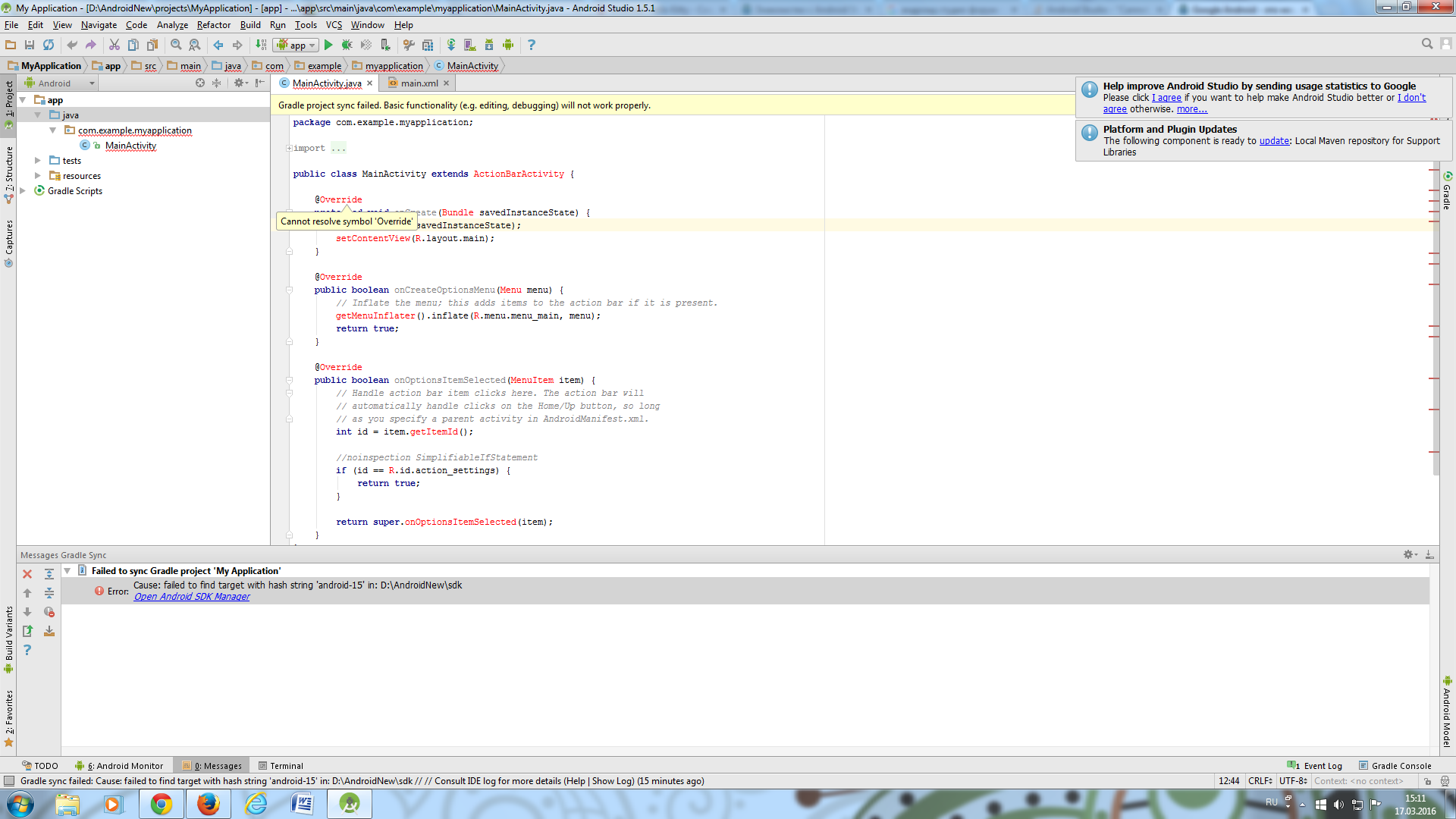Toggle the hide warnings filter icon in Messages

click(49, 613)
